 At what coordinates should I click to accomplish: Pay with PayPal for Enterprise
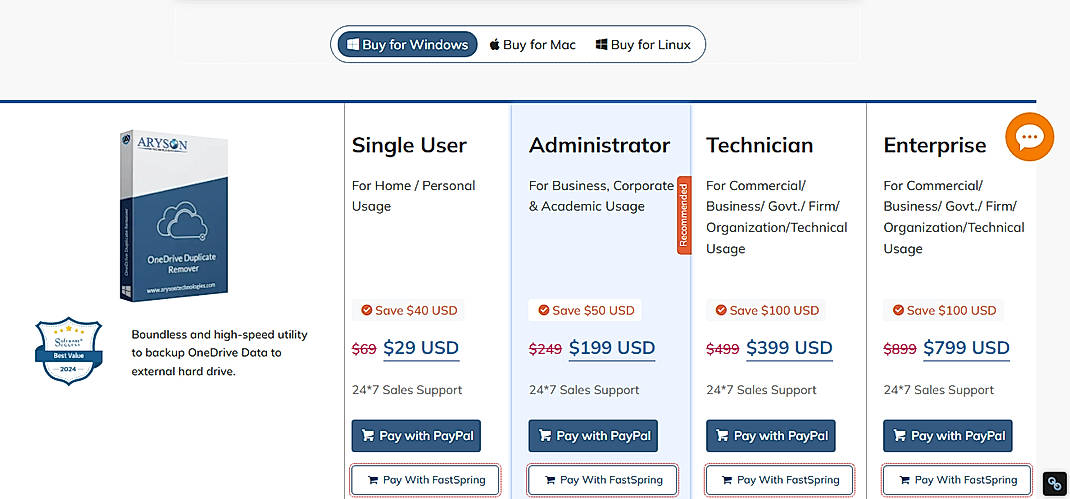click(x=948, y=436)
